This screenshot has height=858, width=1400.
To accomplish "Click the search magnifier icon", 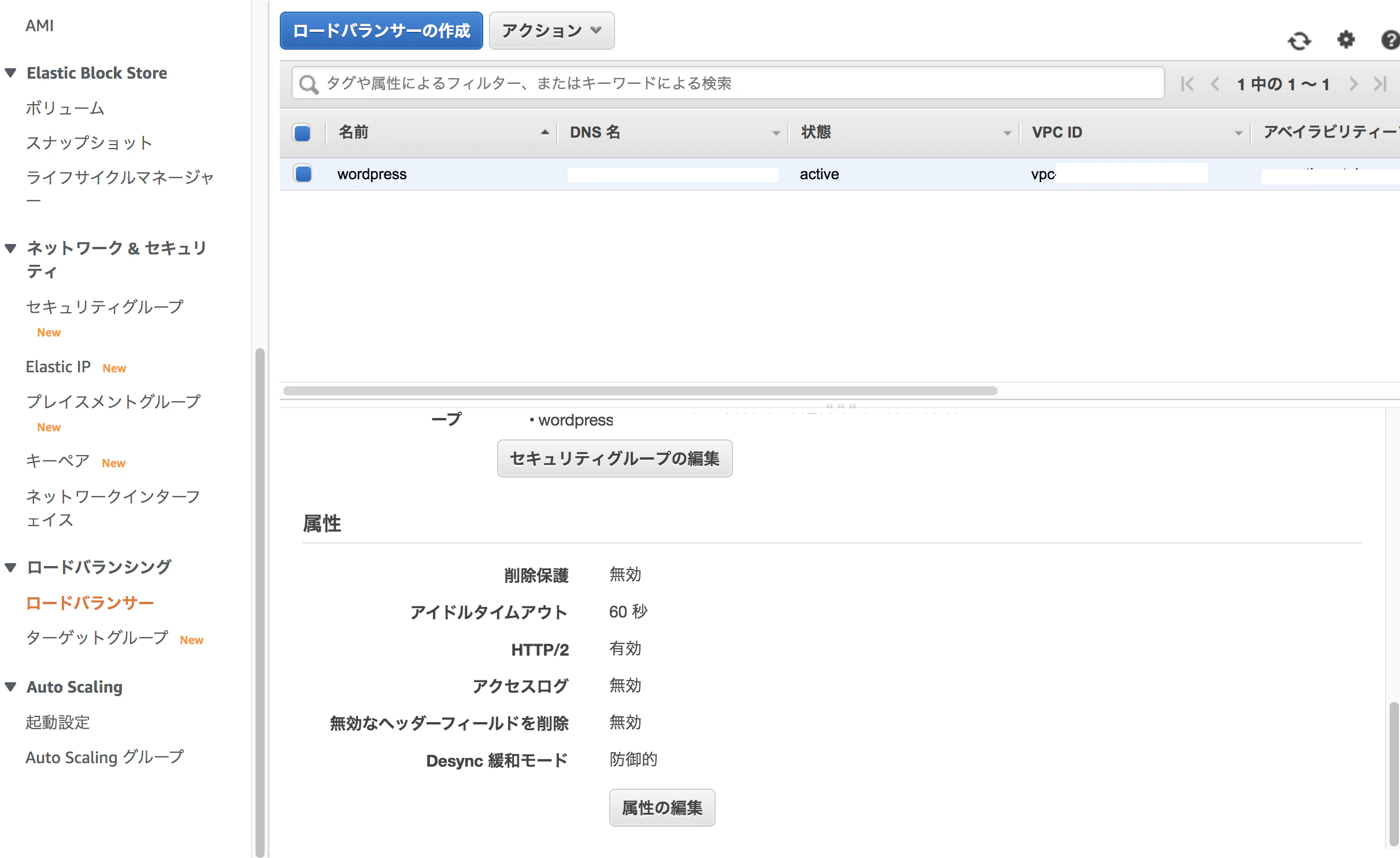I will tap(309, 84).
